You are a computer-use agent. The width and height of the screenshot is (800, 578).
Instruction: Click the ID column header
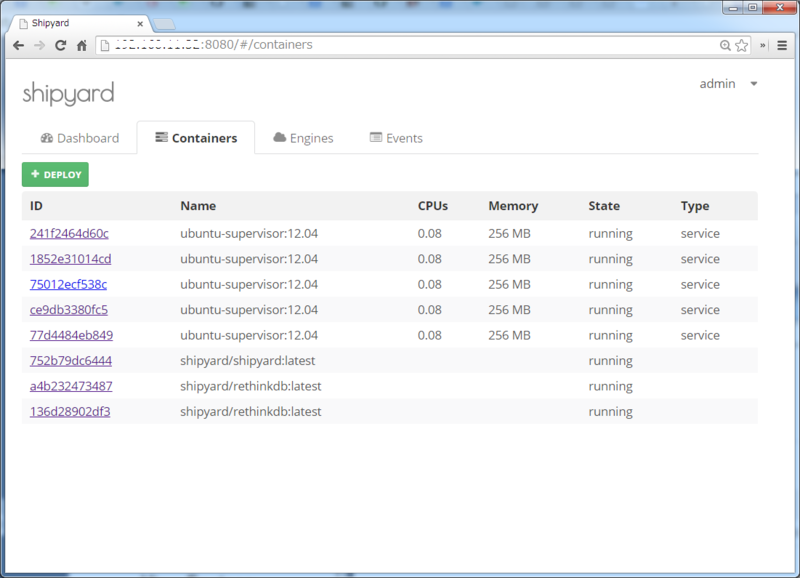pyautogui.click(x=36, y=206)
